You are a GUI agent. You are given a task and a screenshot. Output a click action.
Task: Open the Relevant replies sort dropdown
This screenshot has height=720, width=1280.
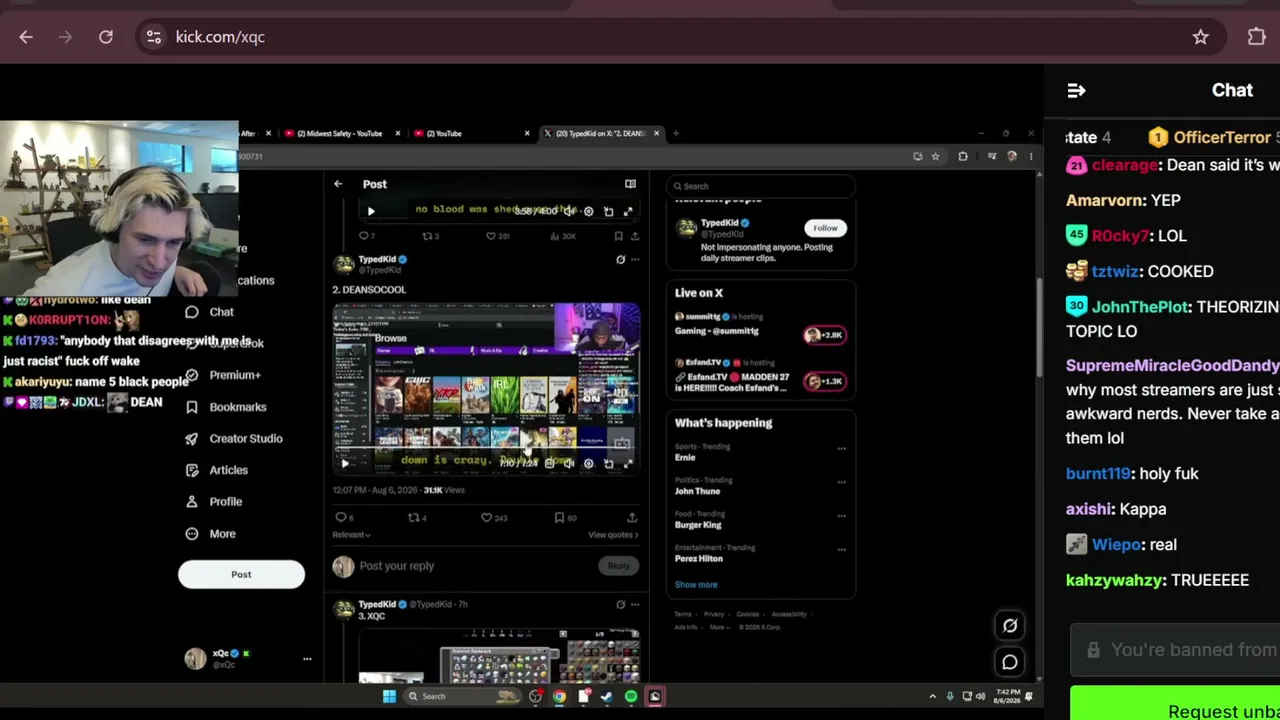tap(351, 535)
